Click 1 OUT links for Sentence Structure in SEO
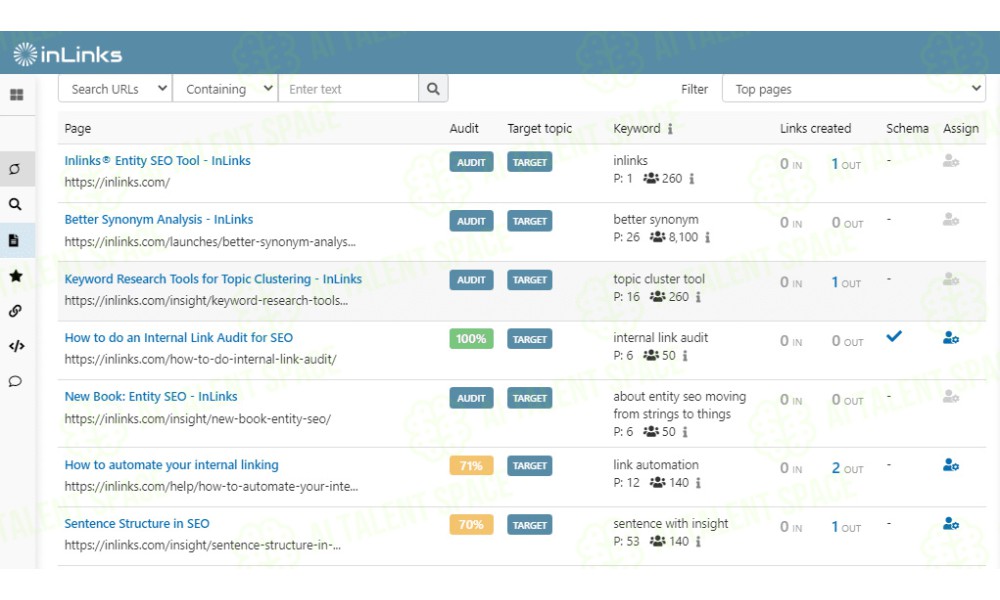 [x=846, y=527]
